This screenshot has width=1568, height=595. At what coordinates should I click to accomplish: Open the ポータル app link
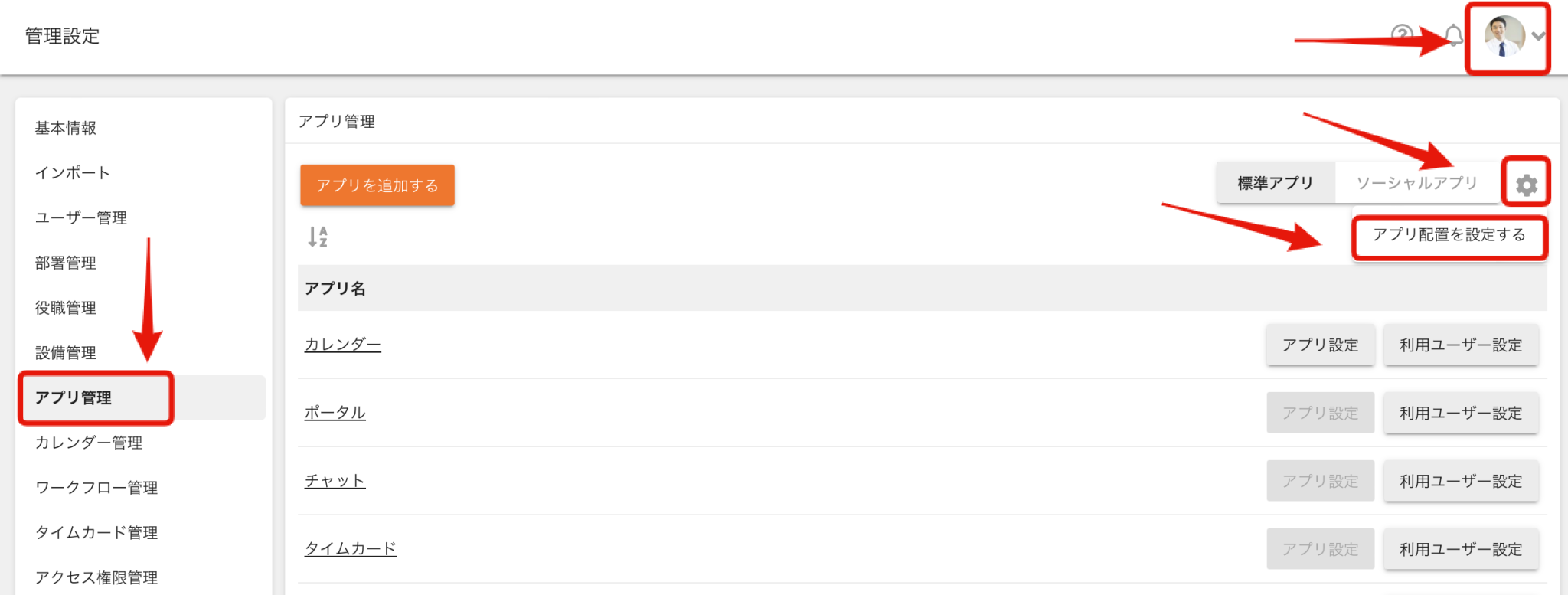point(335,413)
